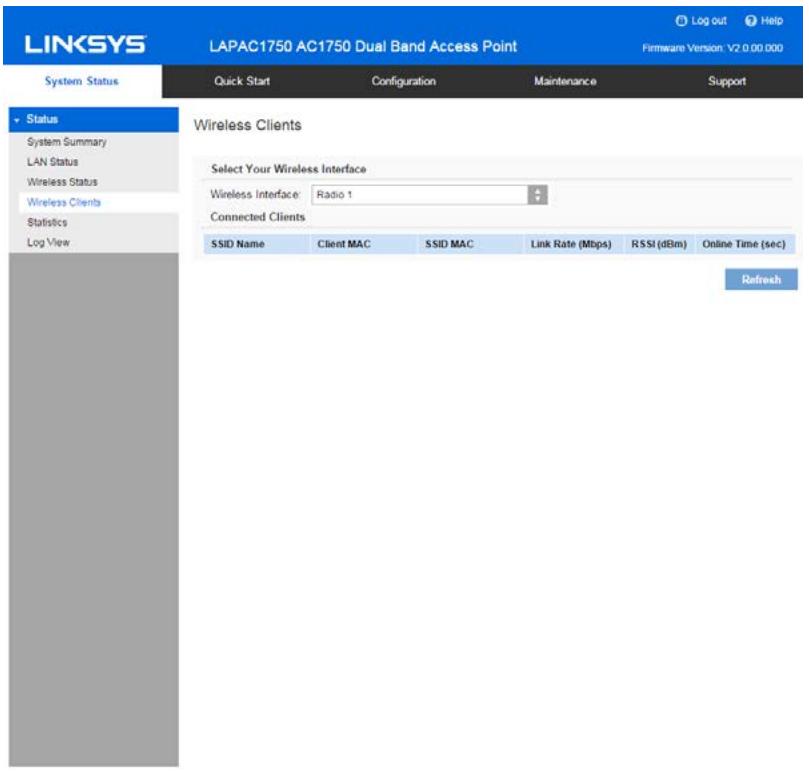This screenshot has height=773, width=809.
Task: Go to the Maintenance tab
Action: pos(565,81)
